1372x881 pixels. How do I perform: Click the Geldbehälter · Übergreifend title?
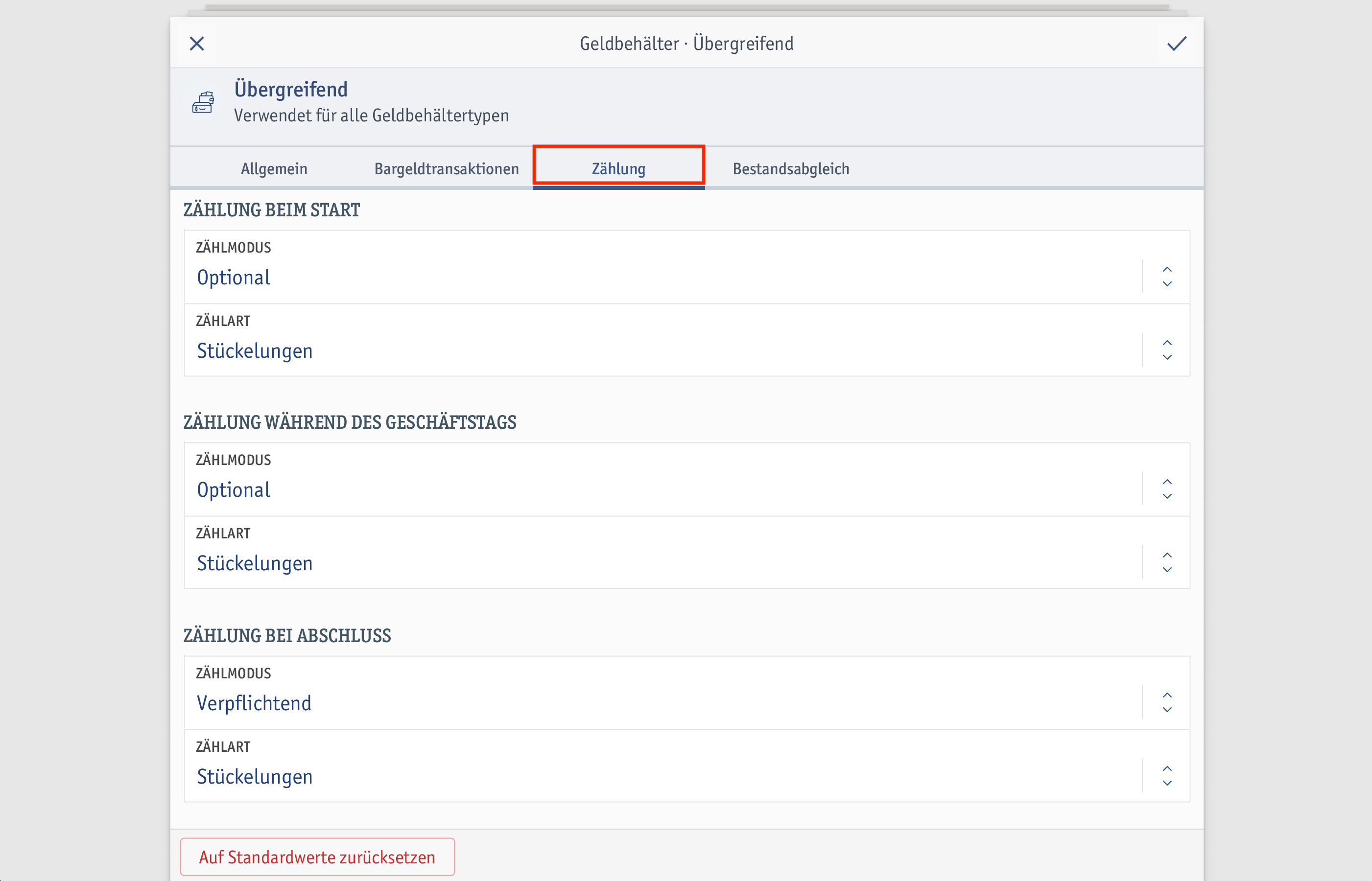click(686, 44)
